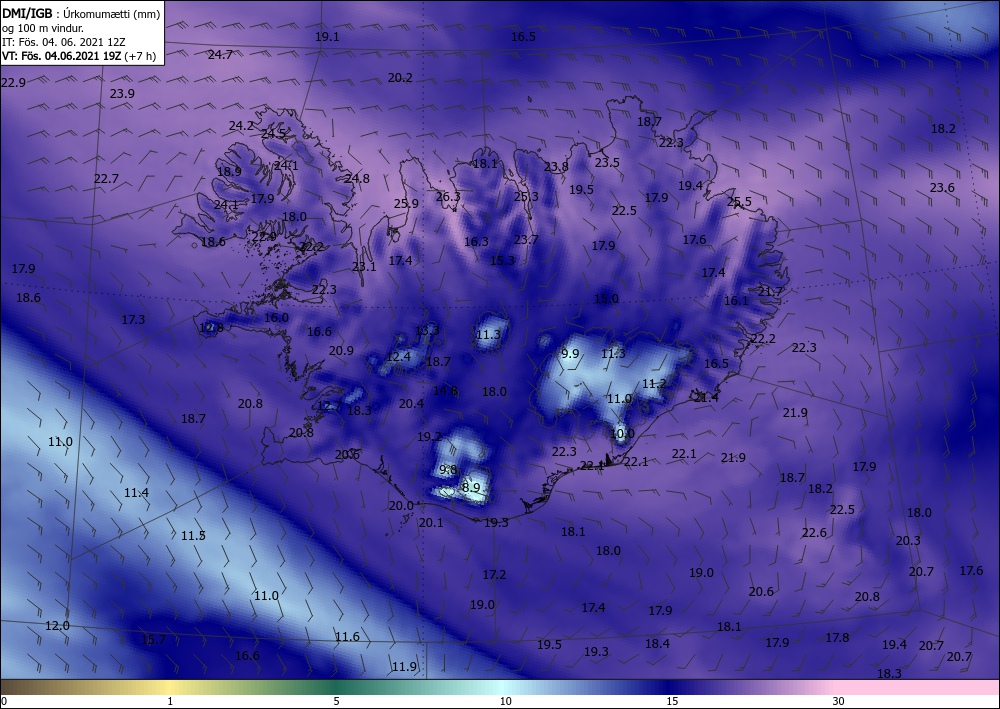Click the 19.2 value on the map

(x=430, y=437)
